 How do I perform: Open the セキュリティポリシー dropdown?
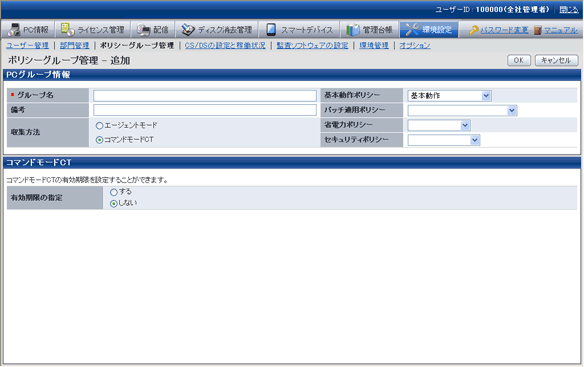pos(444,140)
